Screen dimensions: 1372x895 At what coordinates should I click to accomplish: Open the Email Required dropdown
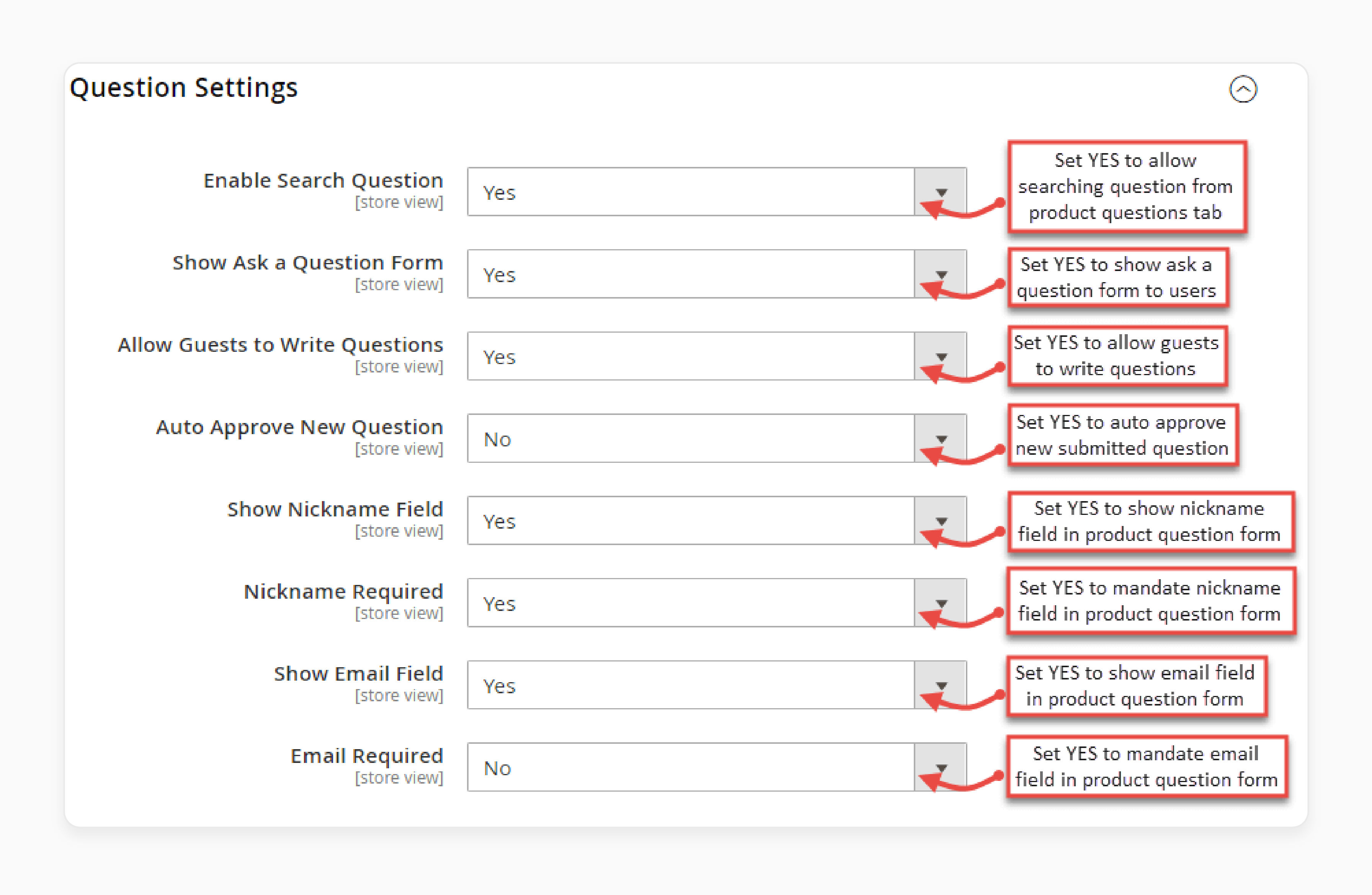click(x=942, y=770)
